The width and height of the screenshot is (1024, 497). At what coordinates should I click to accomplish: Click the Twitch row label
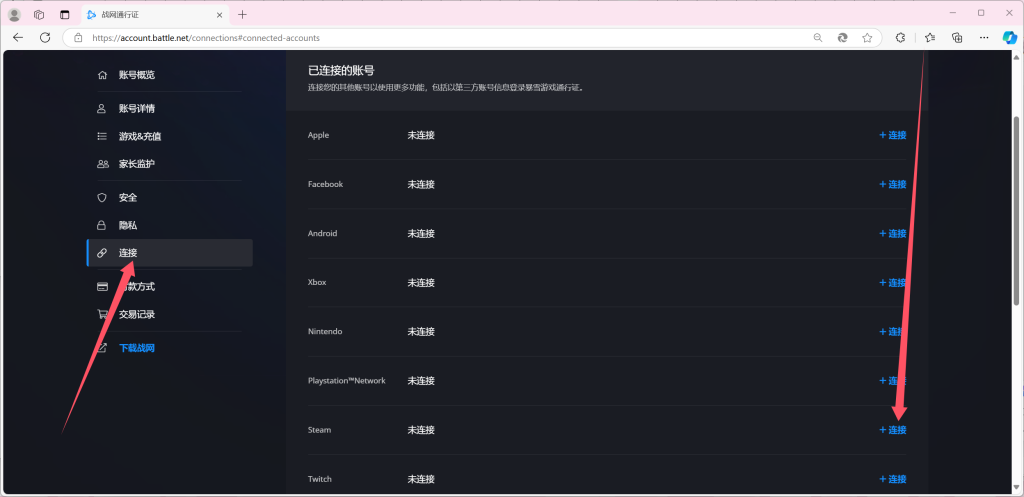[320, 479]
